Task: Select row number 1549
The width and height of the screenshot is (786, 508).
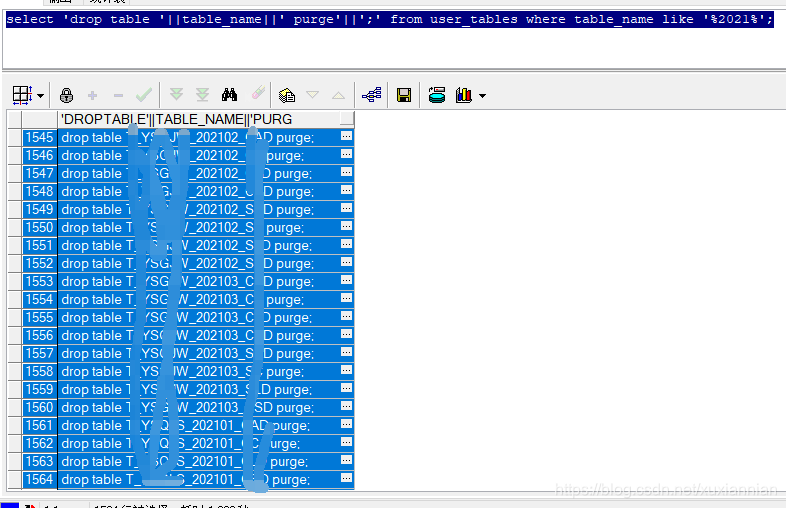Action: (x=40, y=210)
